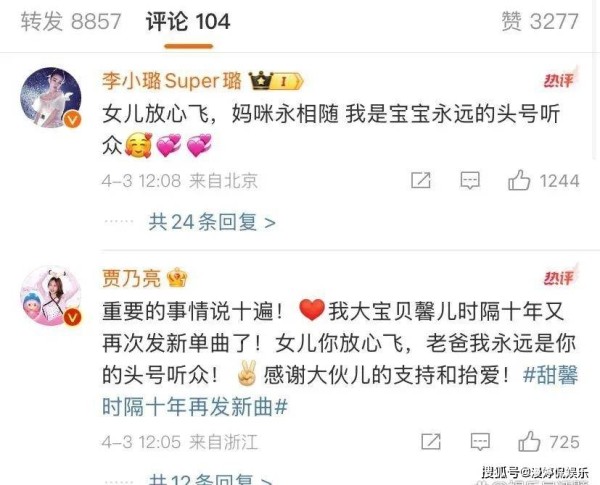Like 贾乃亮's comment with the thumbs-up icon
Screen dimensions: 600x485
point(529,441)
